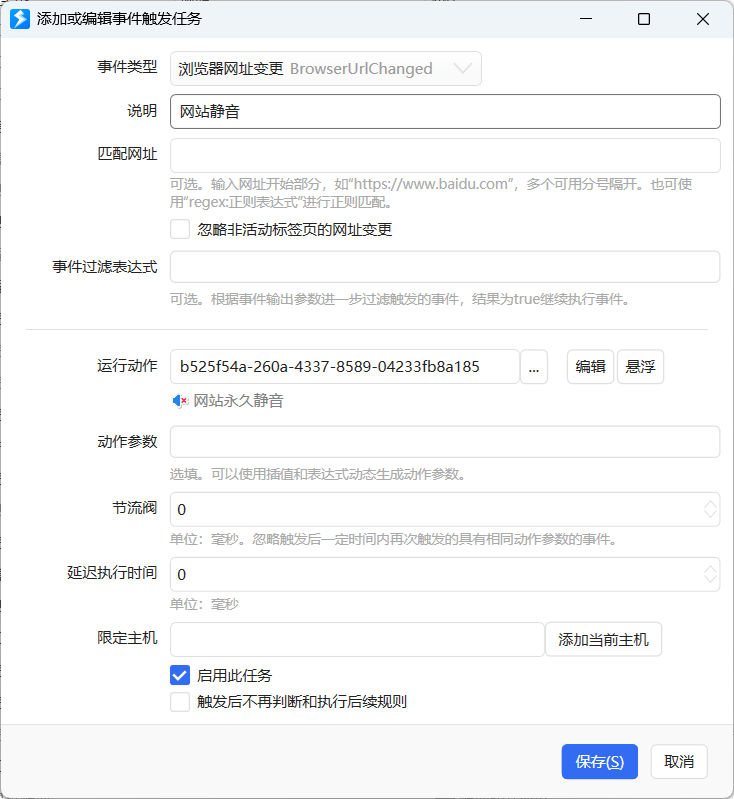Tick 触发后不再判断和执行后续规则 checkbox
This screenshot has width=734, height=799.
coord(180,701)
